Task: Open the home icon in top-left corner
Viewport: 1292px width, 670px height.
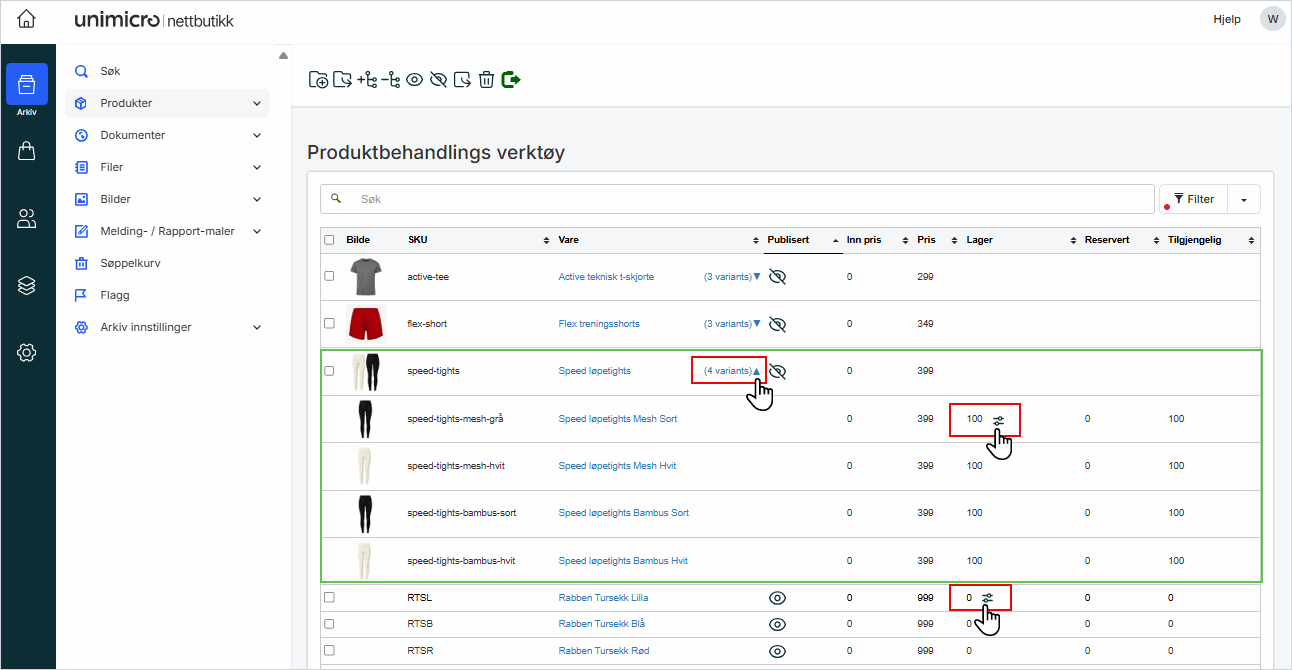Action: pyautogui.click(x=27, y=20)
